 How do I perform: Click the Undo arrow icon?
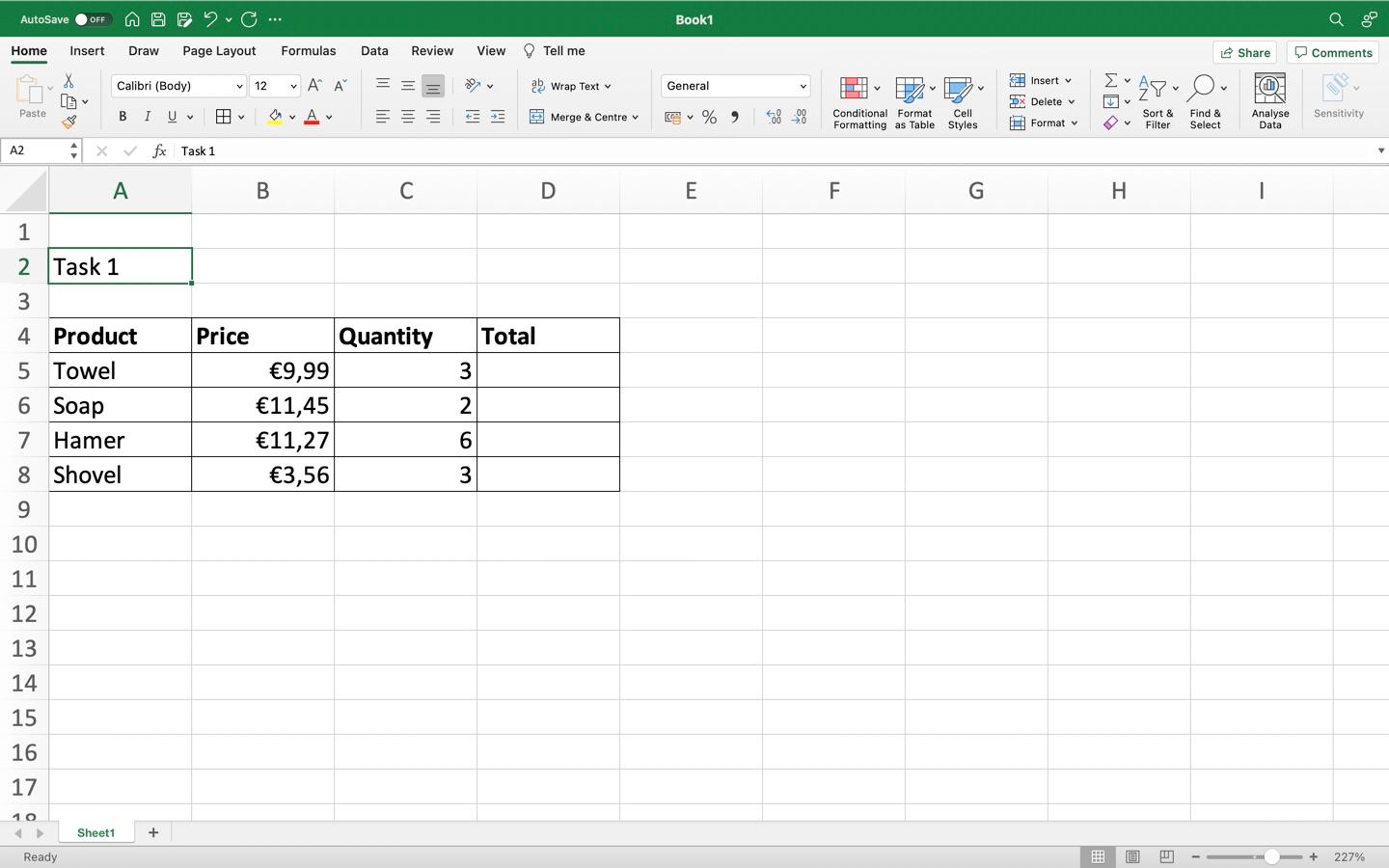coord(210,19)
